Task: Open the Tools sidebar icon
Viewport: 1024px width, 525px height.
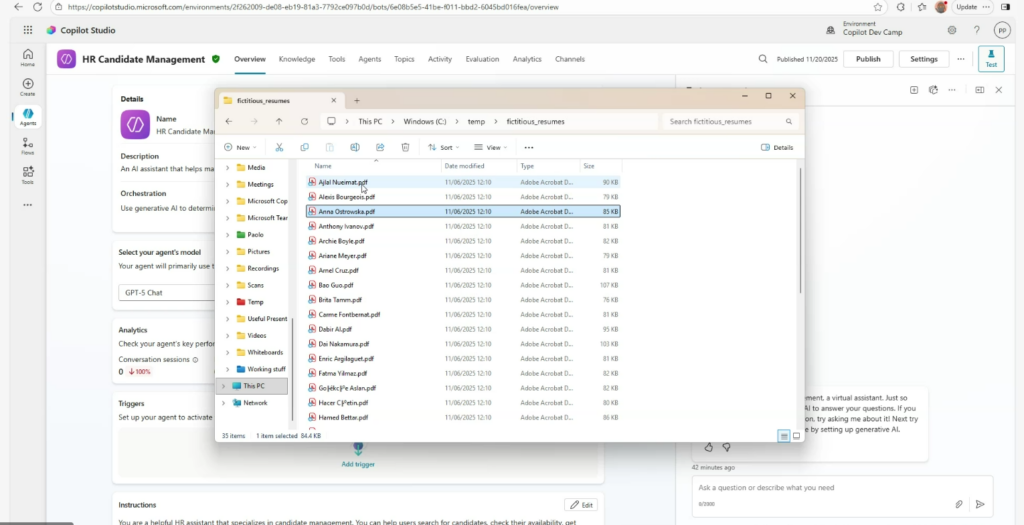Action: click(27, 175)
